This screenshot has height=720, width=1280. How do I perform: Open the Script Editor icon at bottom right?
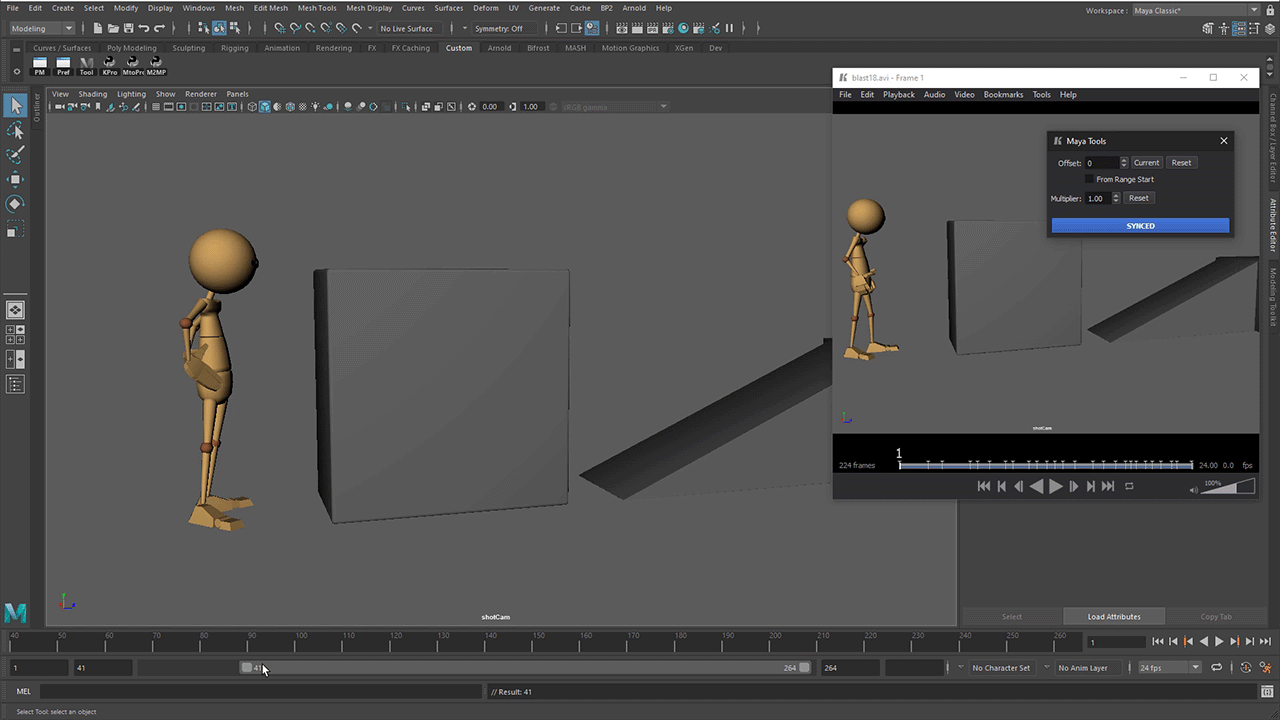click(1268, 692)
